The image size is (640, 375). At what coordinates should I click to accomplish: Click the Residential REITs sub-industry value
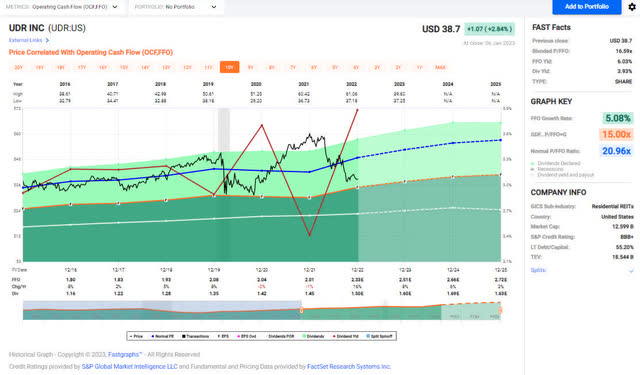pos(613,206)
